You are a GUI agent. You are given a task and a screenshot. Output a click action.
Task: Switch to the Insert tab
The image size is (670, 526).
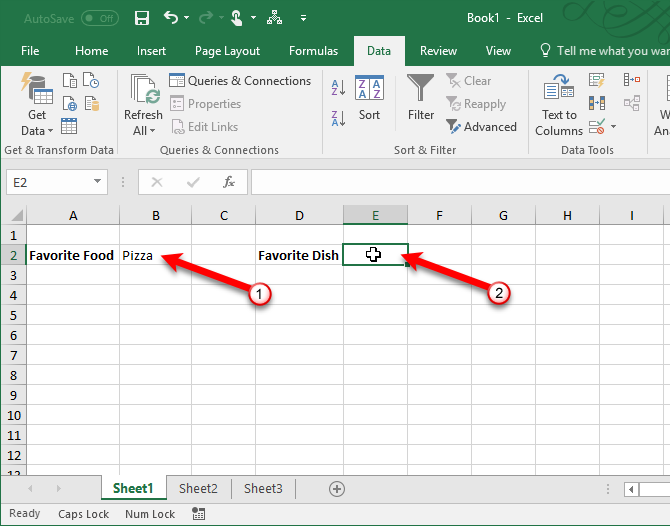point(151,51)
